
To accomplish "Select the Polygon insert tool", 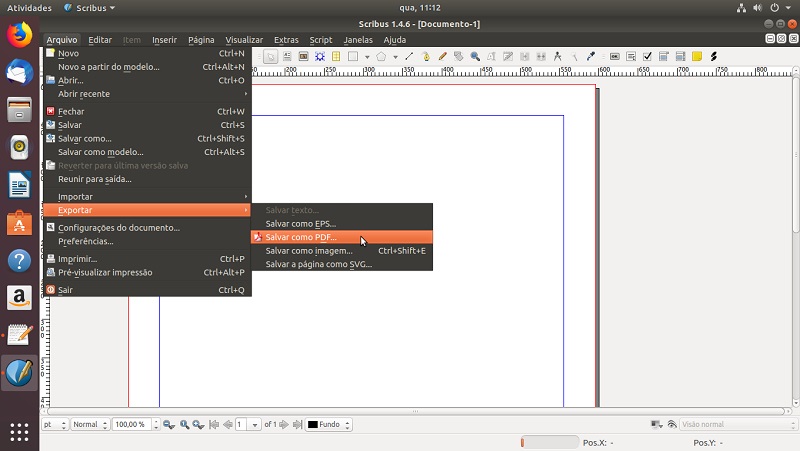I will coord(381,57).
